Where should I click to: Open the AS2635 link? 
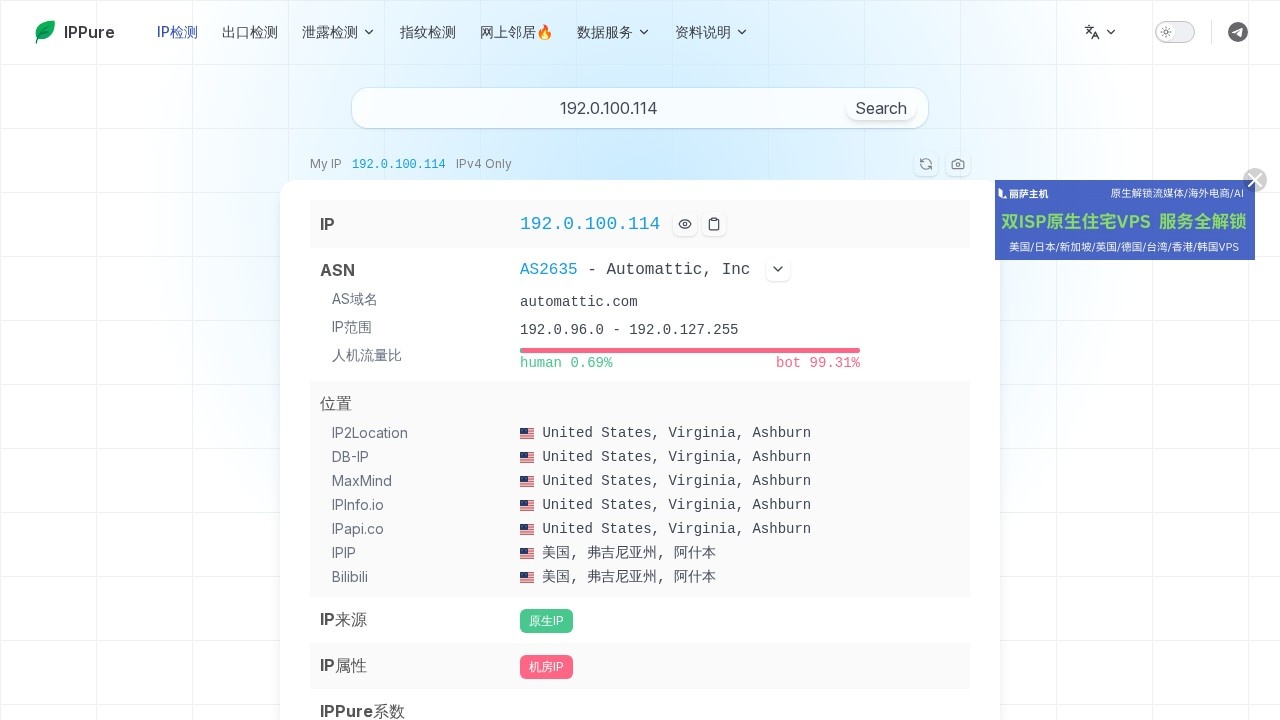548,269
